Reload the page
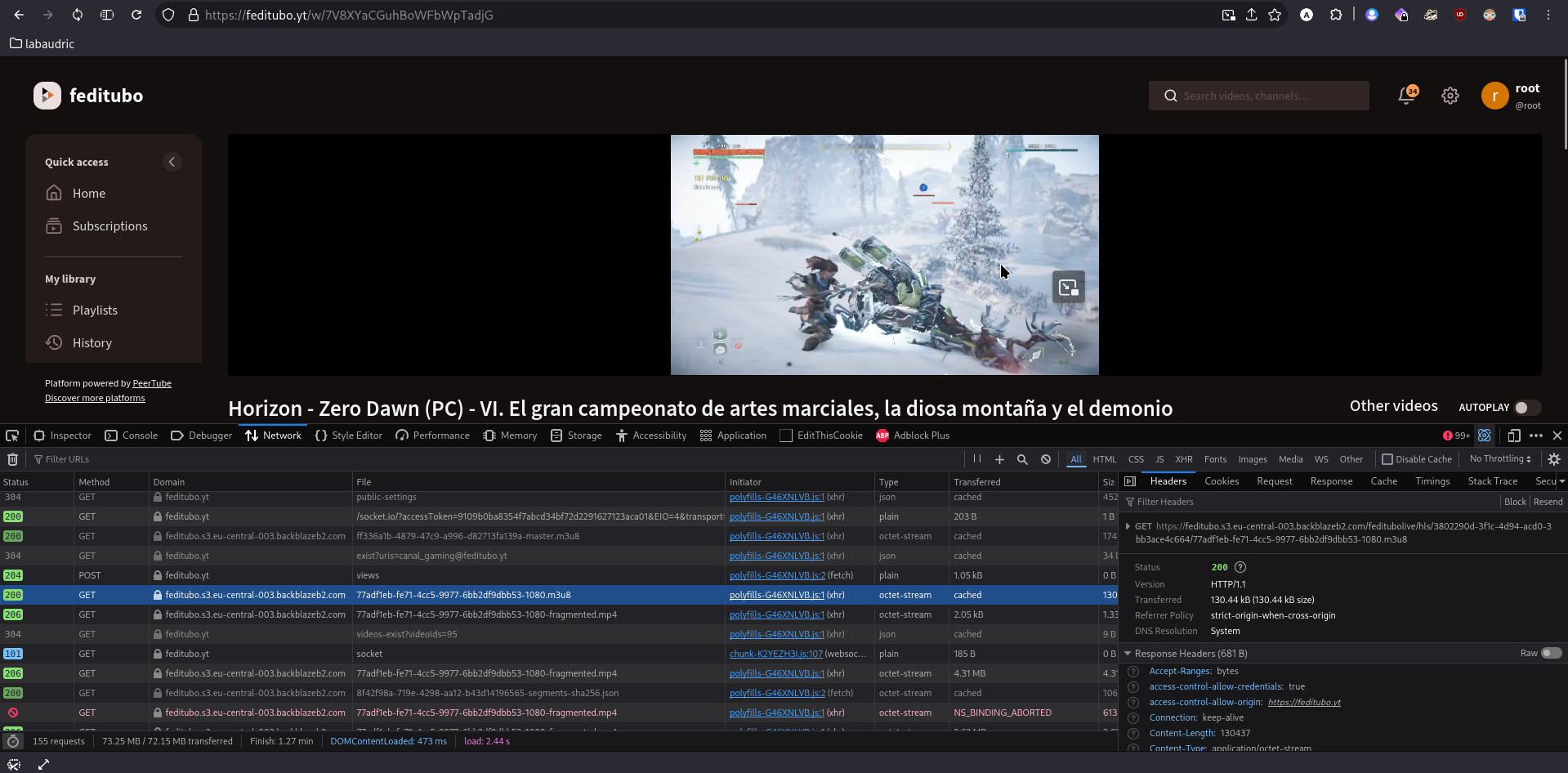 [x=136, y=15]
